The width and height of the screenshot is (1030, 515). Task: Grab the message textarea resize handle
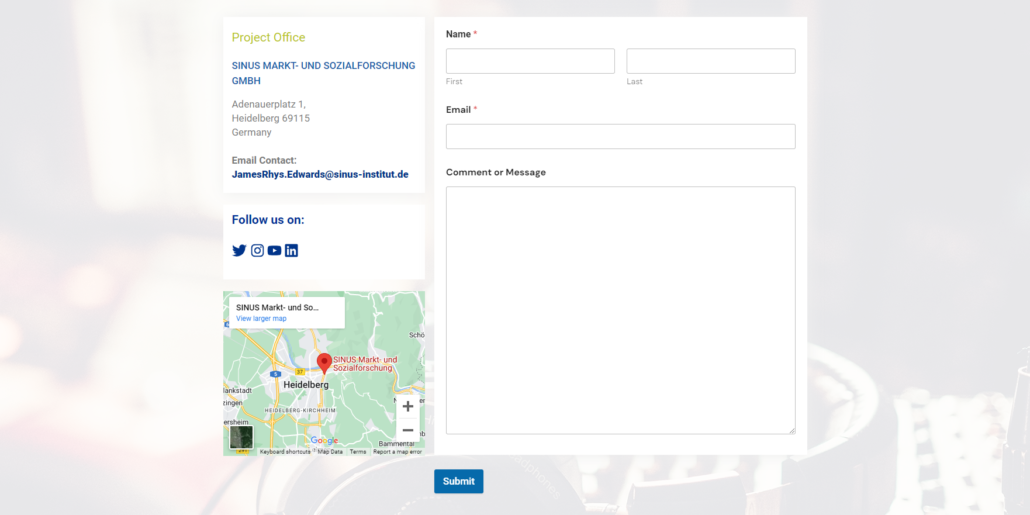(x=792, y=430)
